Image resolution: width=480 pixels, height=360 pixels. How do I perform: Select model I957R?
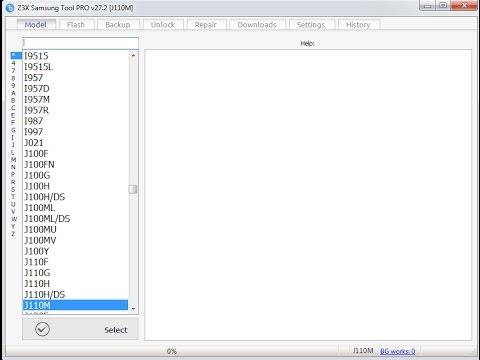pyautogui.click(x=76, y=110)
